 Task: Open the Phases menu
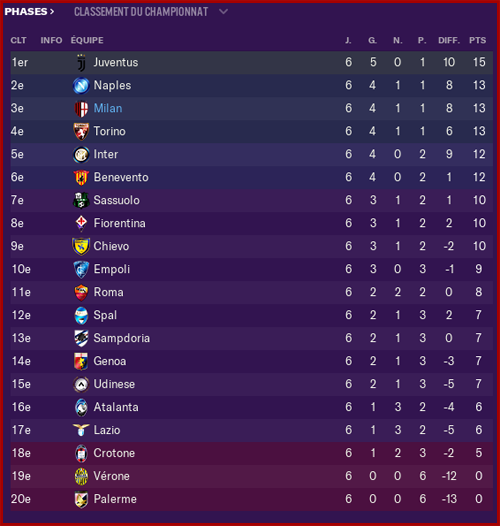[x=29, y=12]
